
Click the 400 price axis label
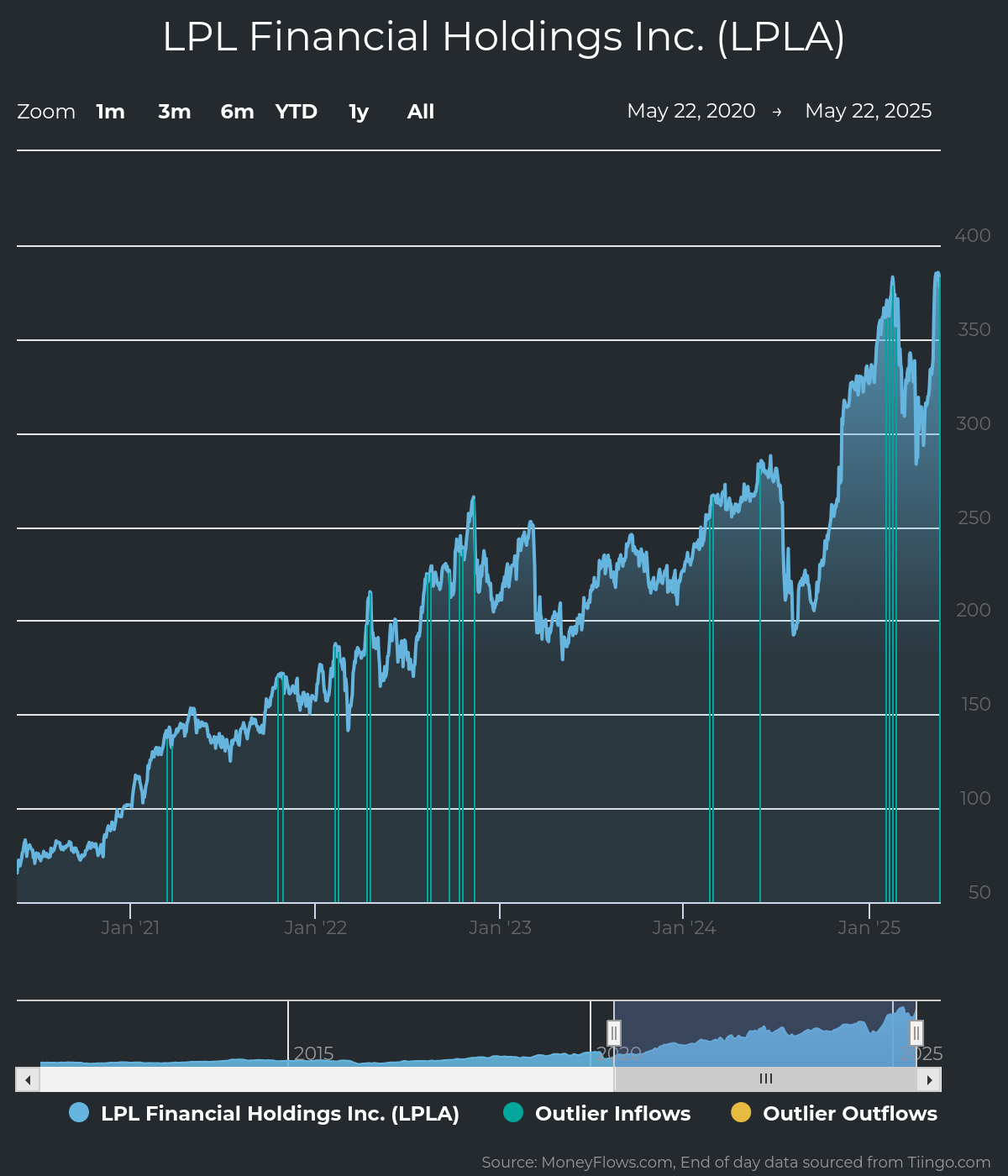click(973, 235)
